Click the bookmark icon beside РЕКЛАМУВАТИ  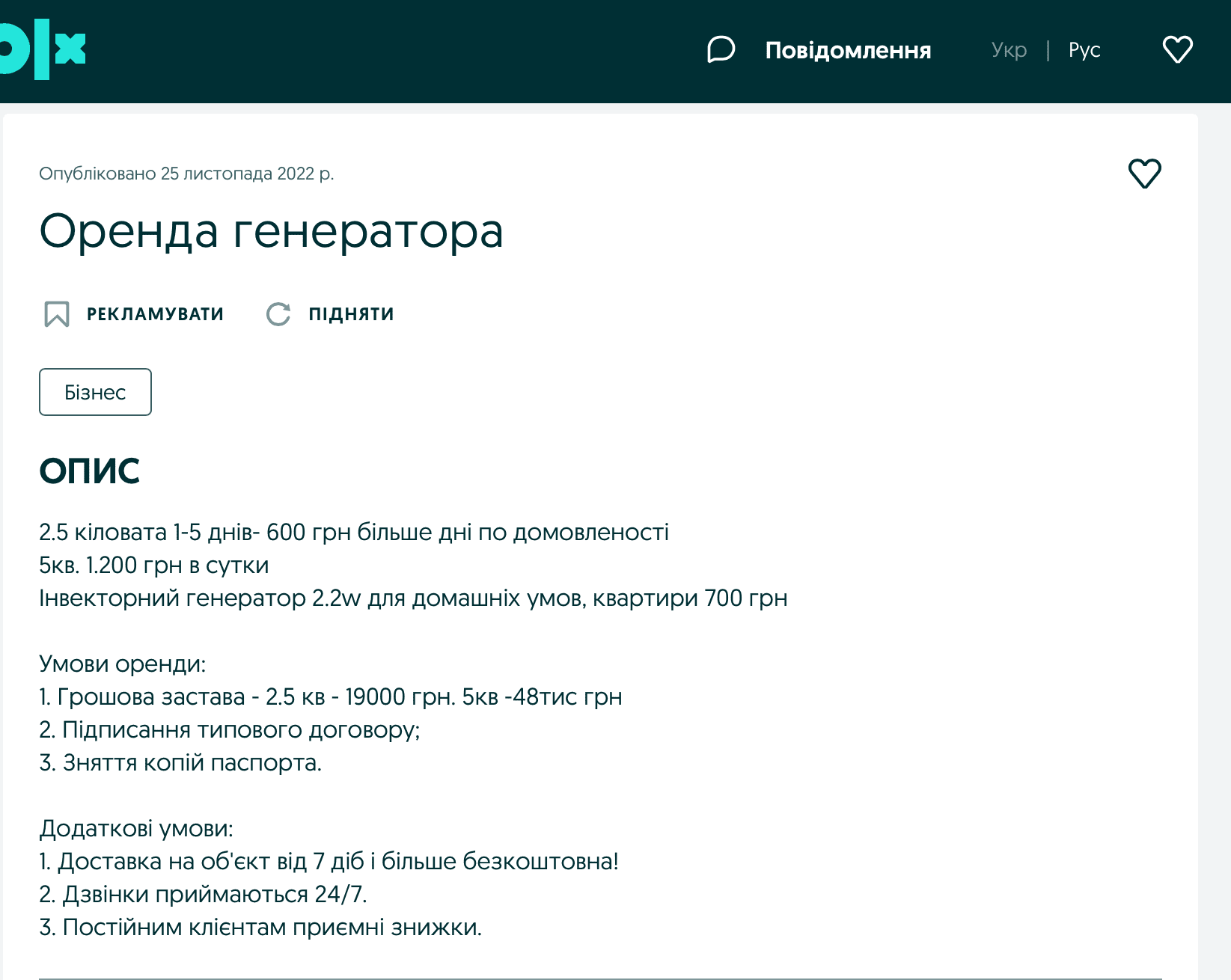point(57,314)
